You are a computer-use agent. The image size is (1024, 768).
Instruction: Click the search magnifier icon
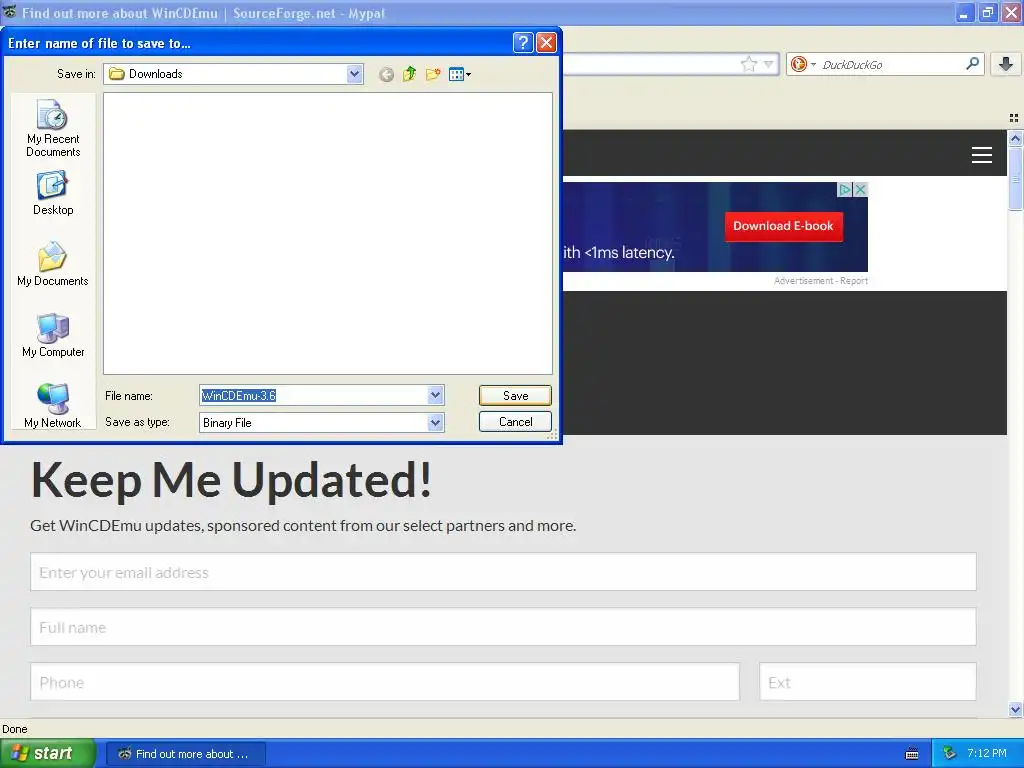(x=972, y=63)
